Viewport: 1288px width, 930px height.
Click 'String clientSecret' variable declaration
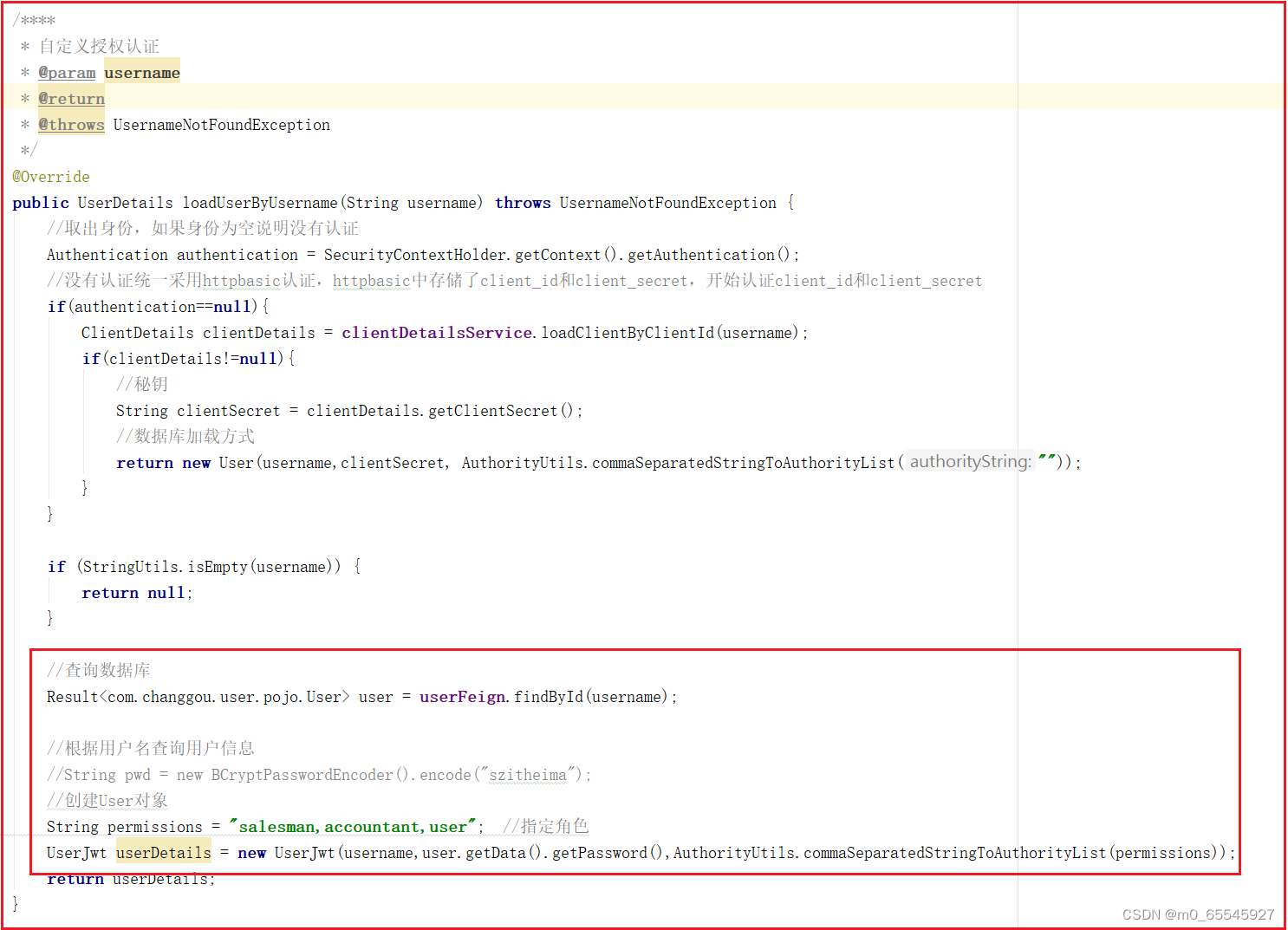[198, 411]
